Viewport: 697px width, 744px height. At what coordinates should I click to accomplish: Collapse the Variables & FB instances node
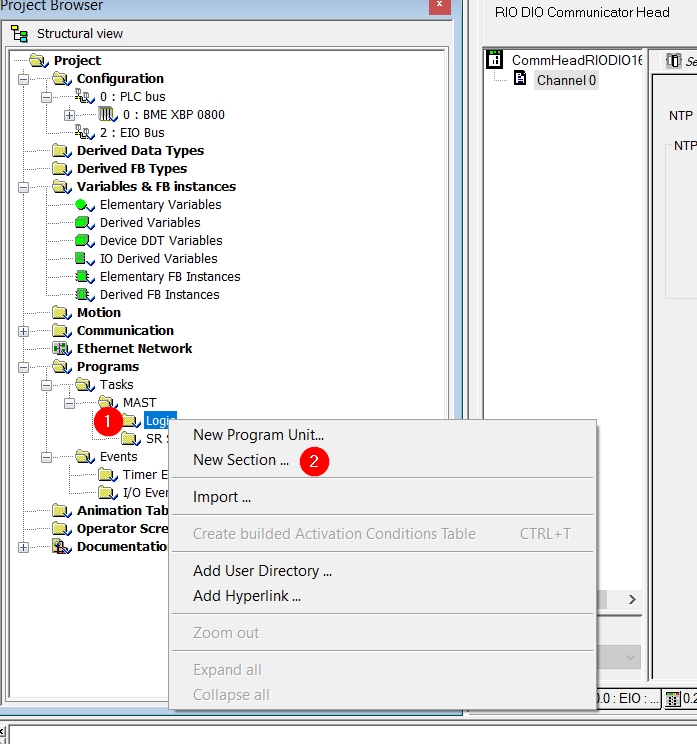coord(23,187)
